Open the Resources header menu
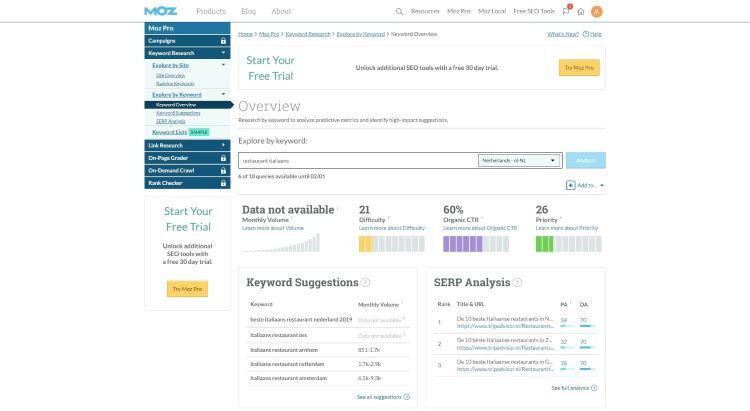 425,11
